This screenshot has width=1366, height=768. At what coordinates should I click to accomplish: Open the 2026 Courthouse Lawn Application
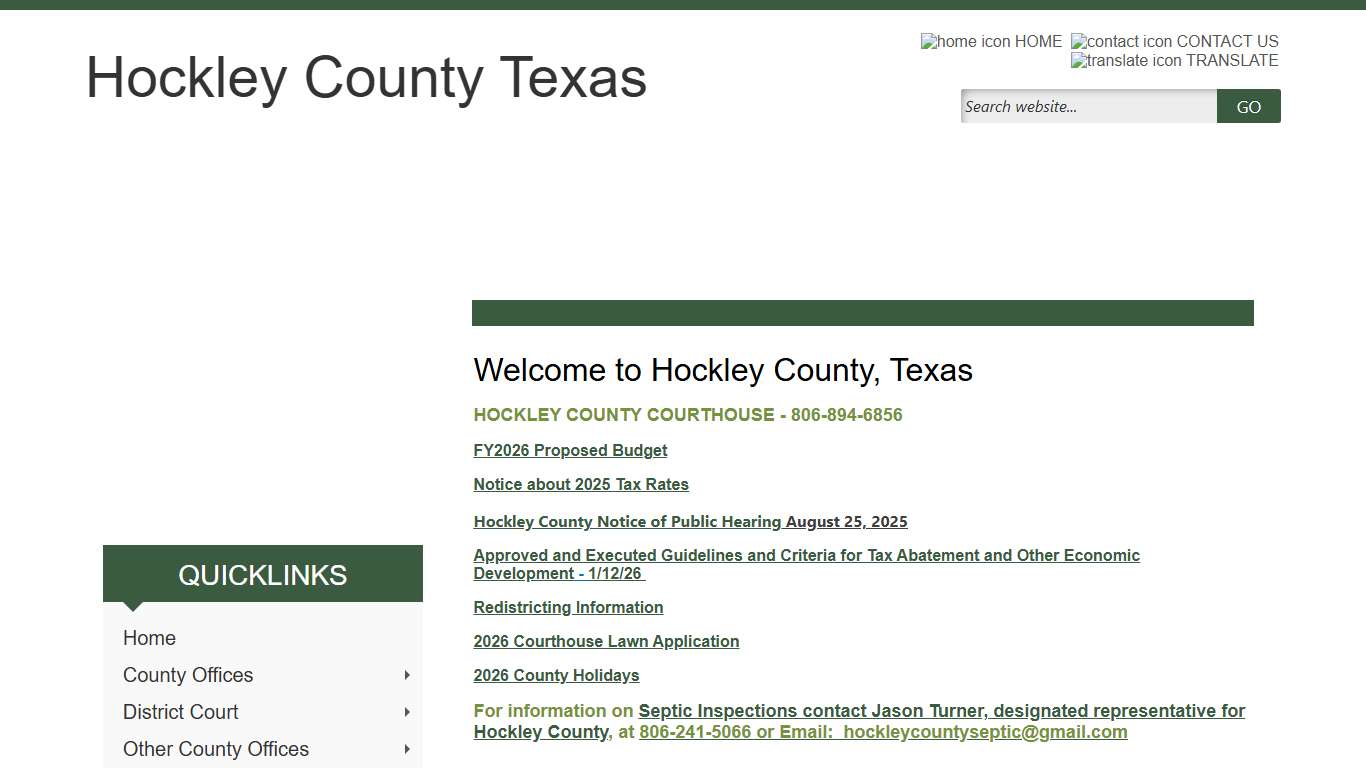[x=605, y=641]
